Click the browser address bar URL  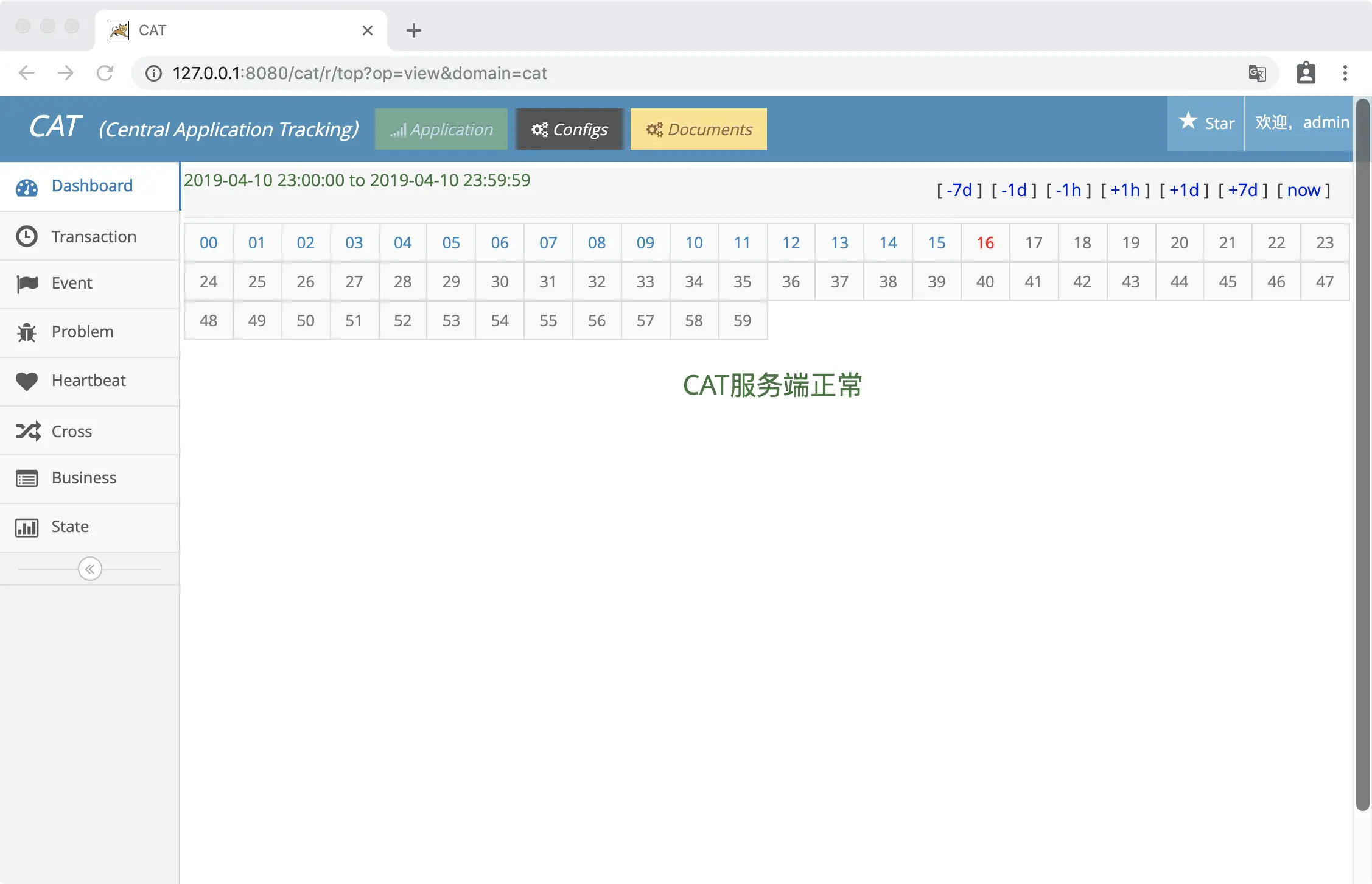(359, 74)
